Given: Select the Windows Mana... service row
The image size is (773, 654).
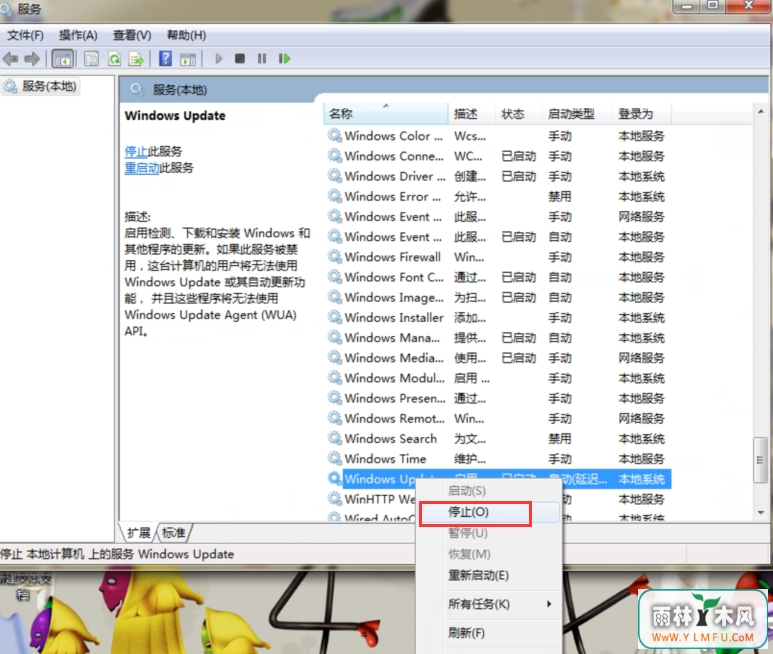Looking at the screenshot, I should [x=498, y=338].
